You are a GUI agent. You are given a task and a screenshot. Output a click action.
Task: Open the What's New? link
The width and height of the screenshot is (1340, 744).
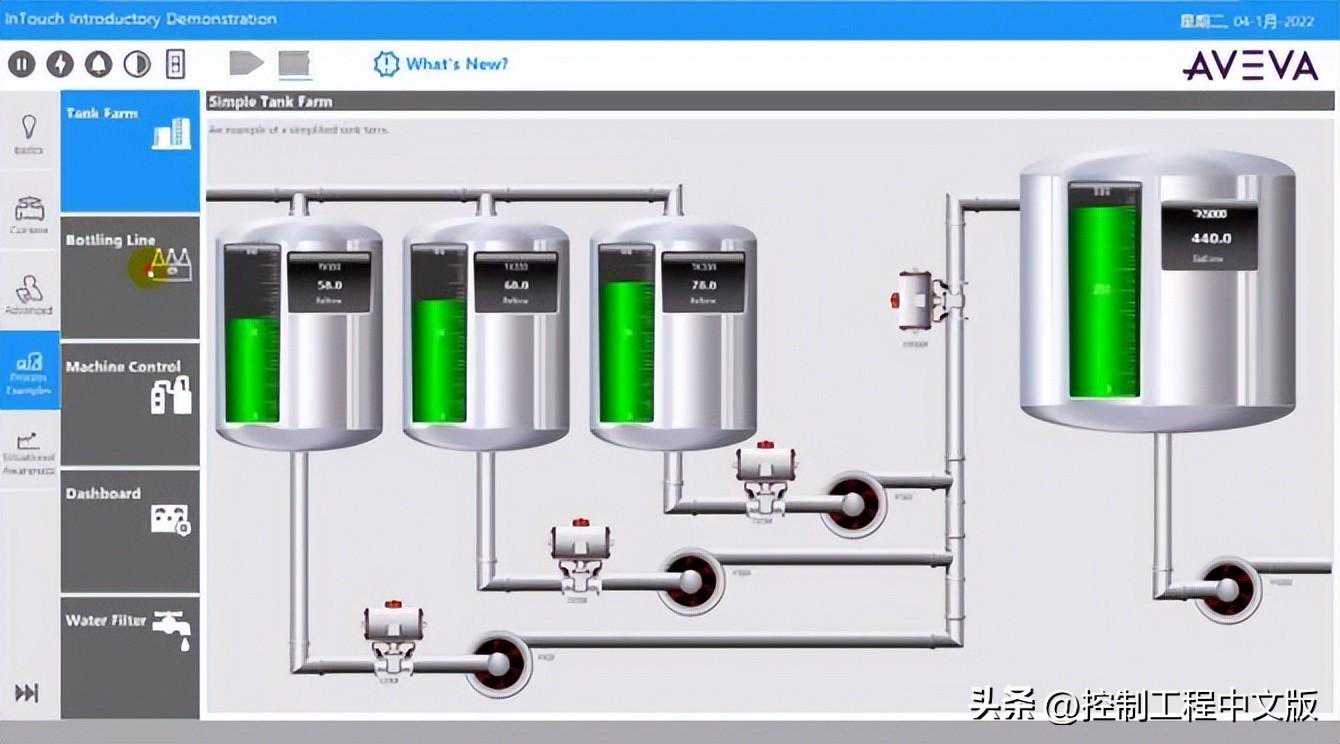click(x=441, y=64)
